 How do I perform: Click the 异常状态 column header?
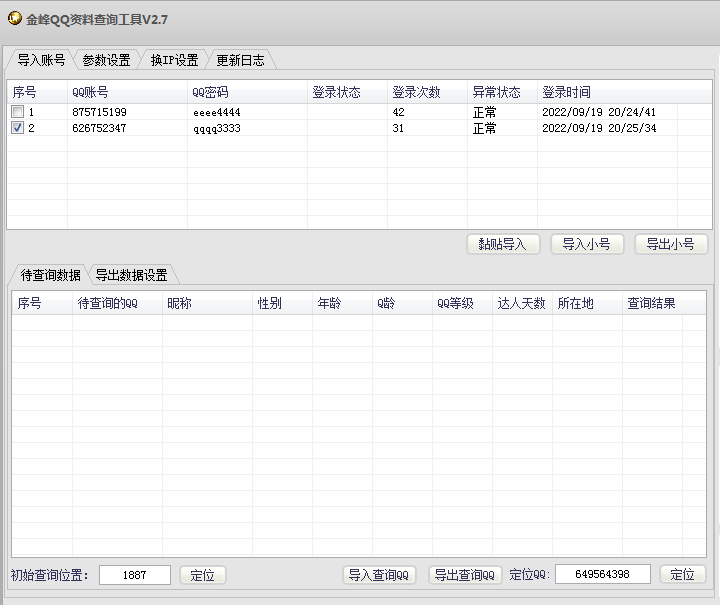(x=502, y=92)
